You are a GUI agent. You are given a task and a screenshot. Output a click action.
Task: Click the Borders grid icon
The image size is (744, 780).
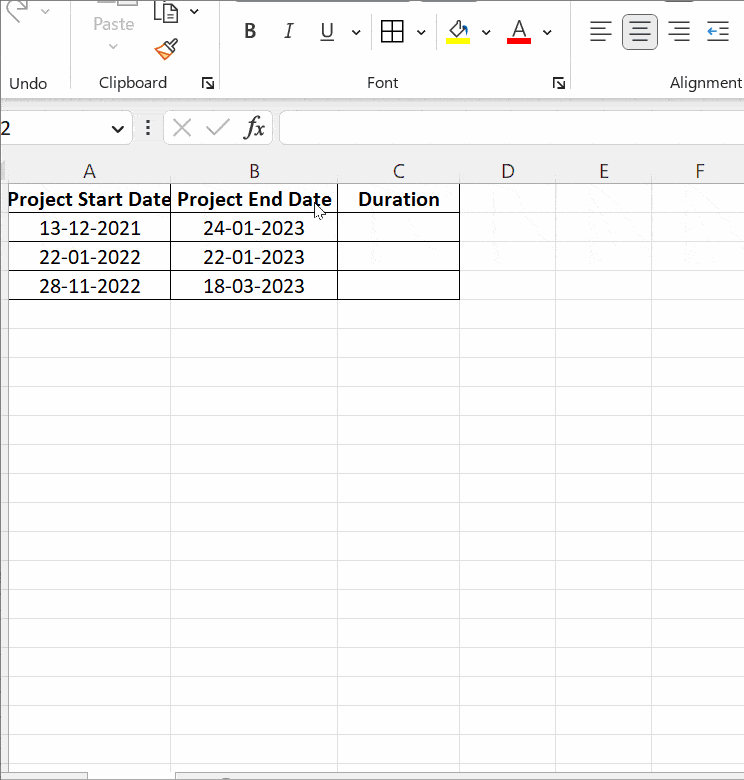click(x=393, y=32)
